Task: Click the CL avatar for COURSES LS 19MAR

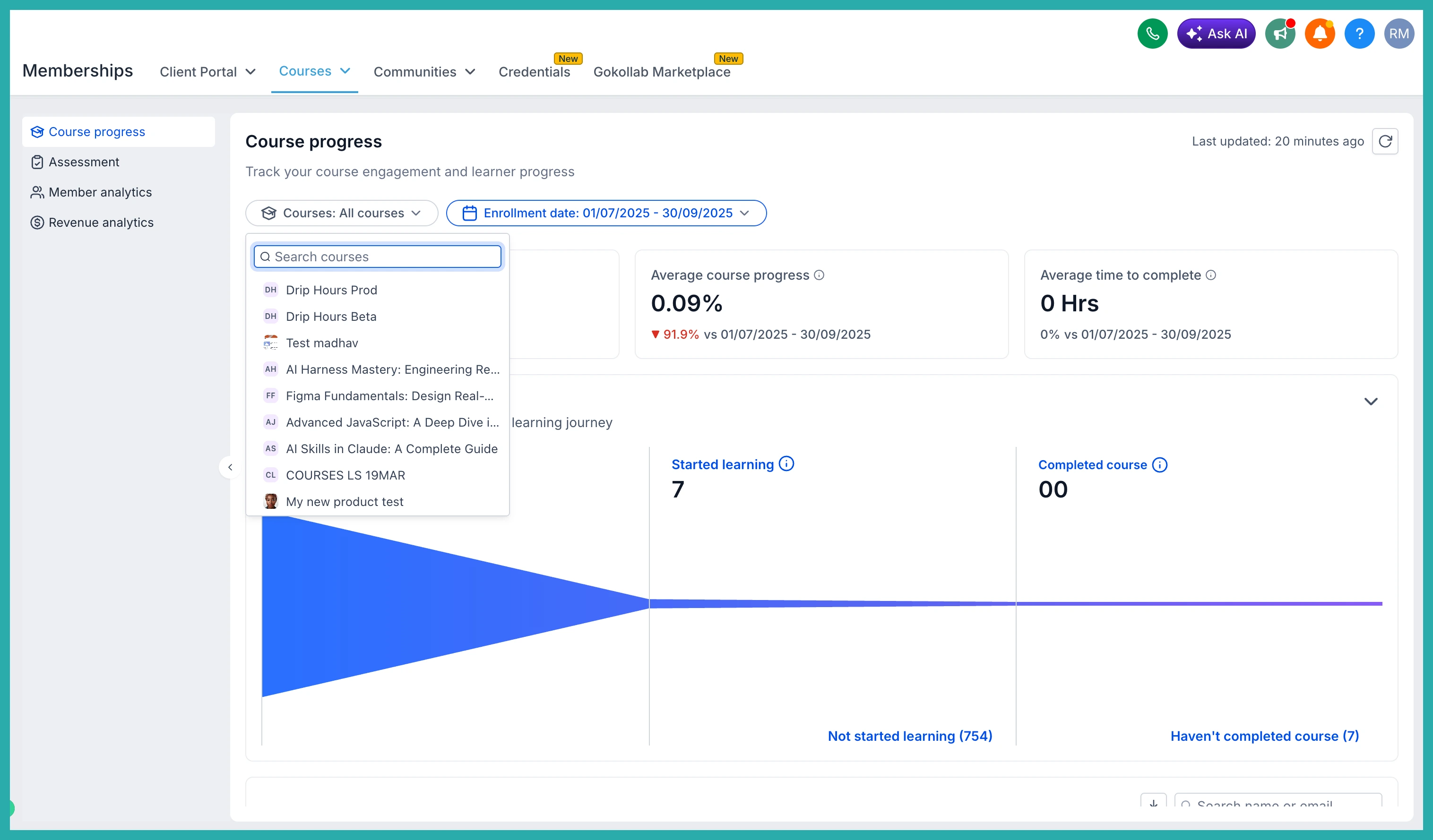Action: [271, 475]
